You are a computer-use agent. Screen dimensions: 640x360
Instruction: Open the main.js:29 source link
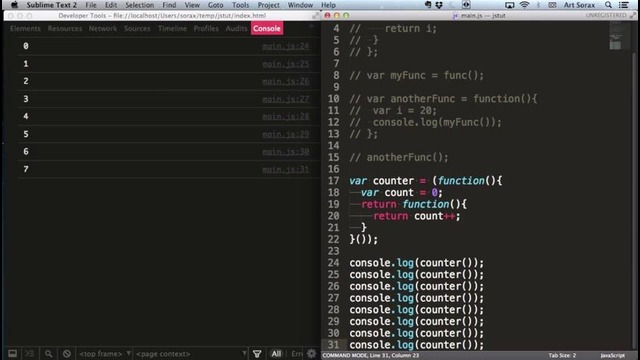pyautogui.click(x=285, y=134)
